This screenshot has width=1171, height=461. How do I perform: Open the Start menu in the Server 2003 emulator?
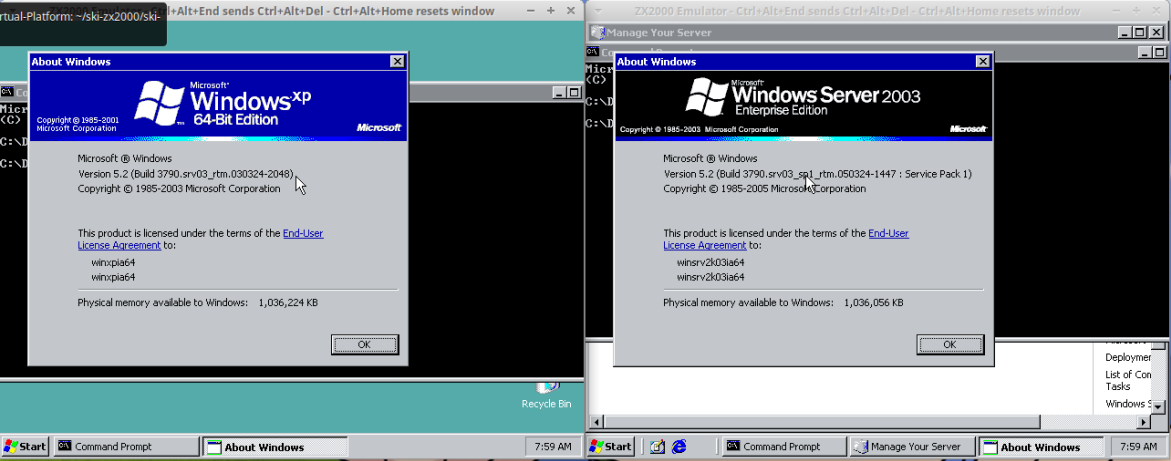(610, 447)
